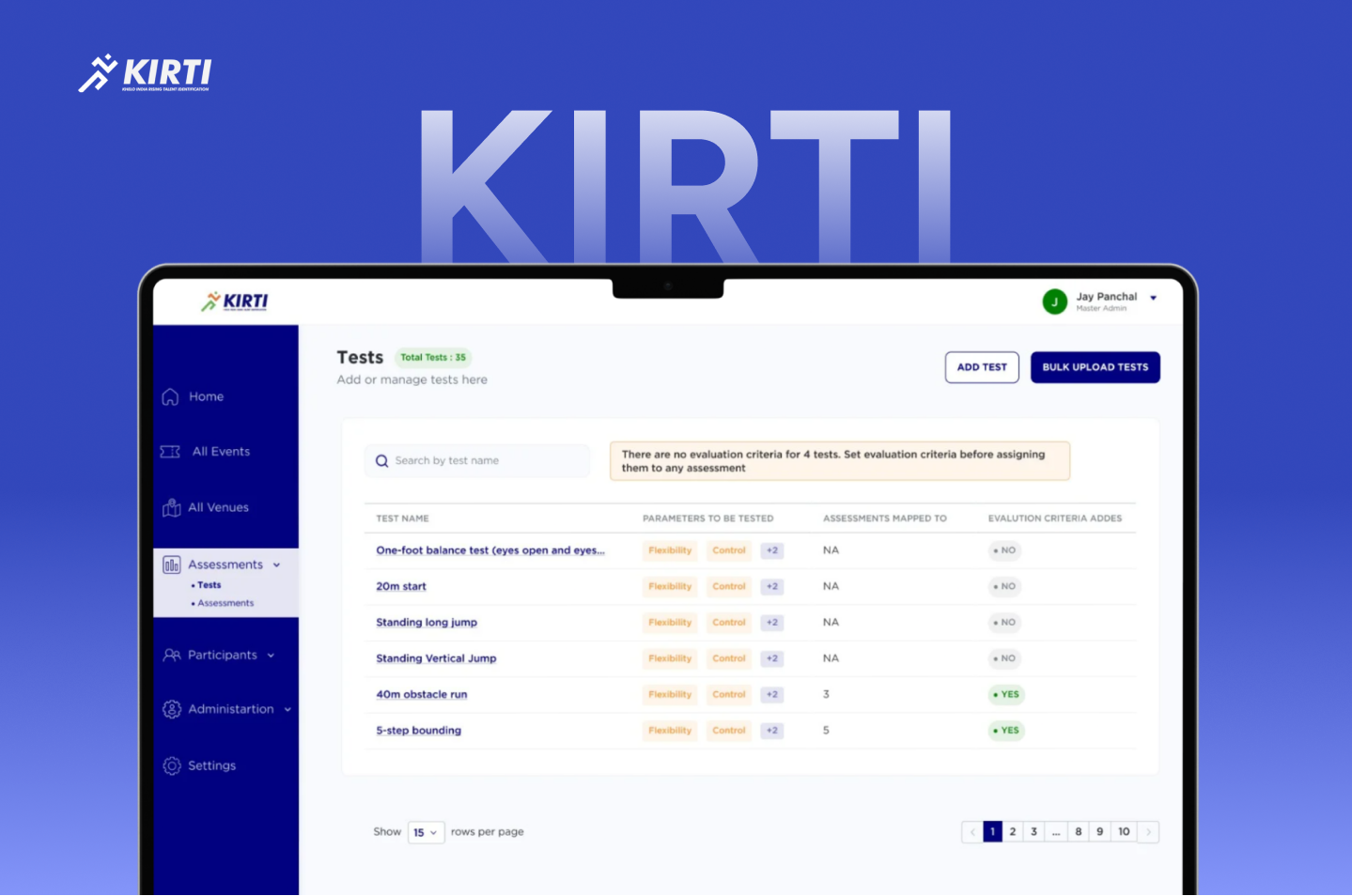Open the Jay Panchal account dropdown arrow
The height and width of the screenshot is (896, 1352).
pyautogui.click(x=1154, y=298)
